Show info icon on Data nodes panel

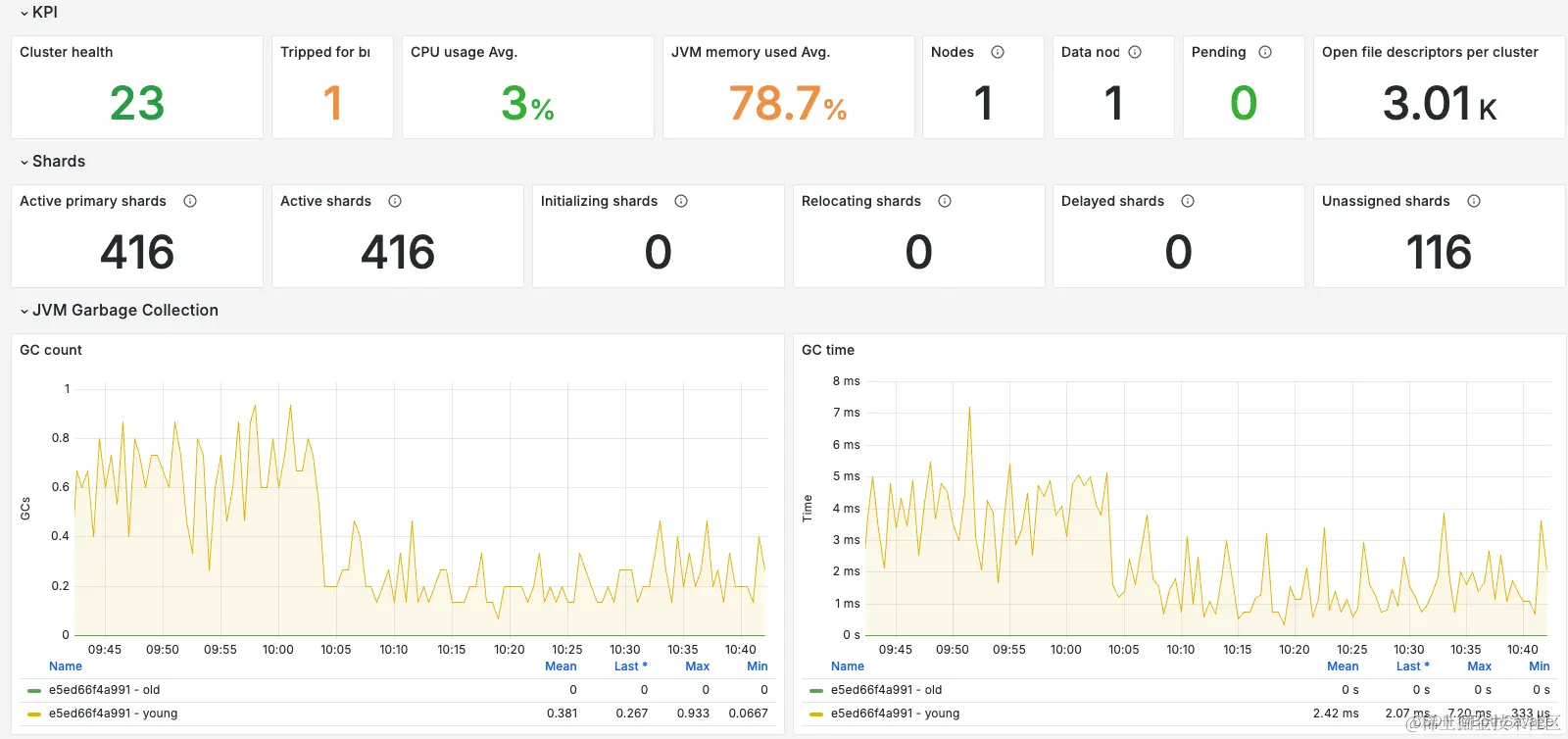coord(1135,52)
